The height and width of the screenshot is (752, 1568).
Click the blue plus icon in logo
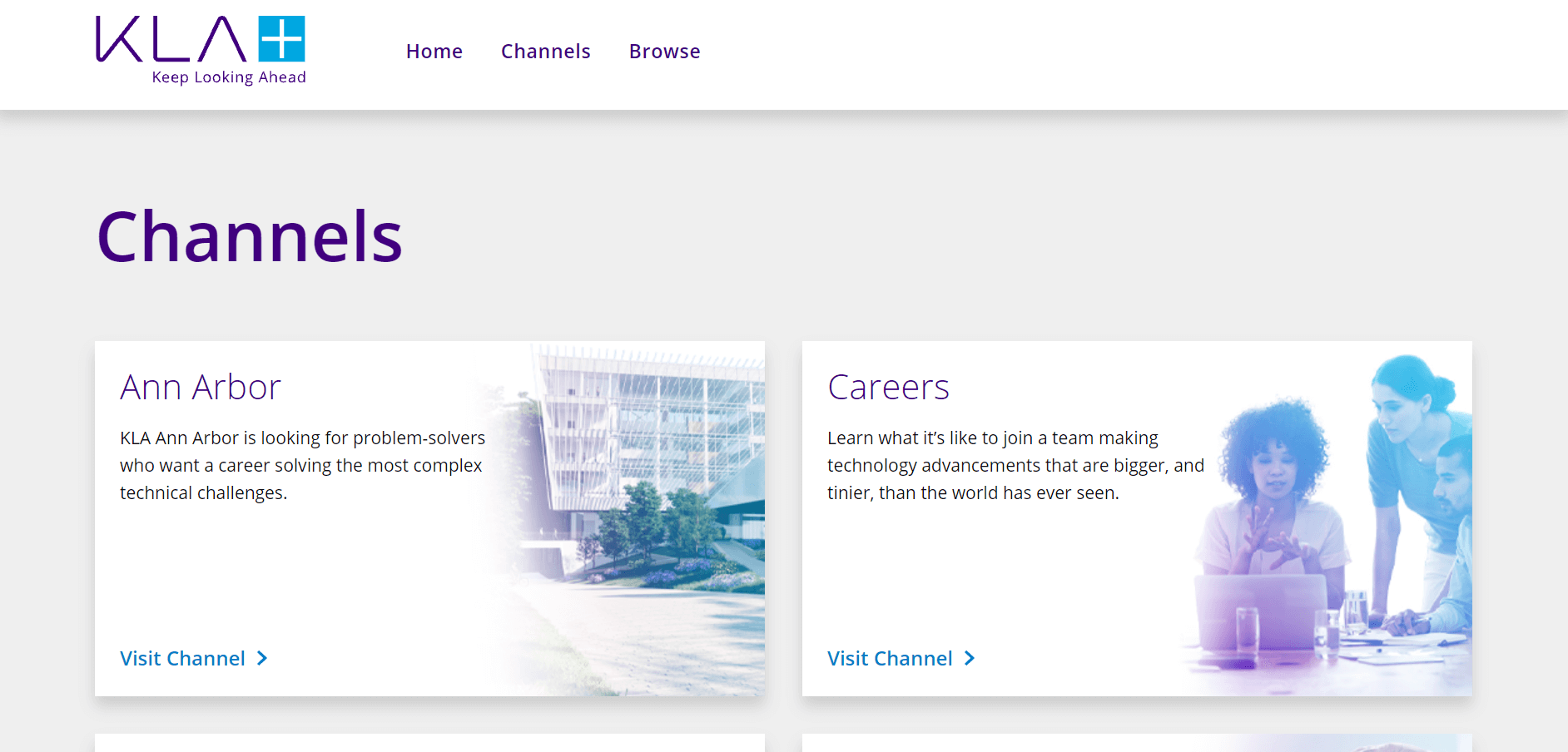[281, 39]
